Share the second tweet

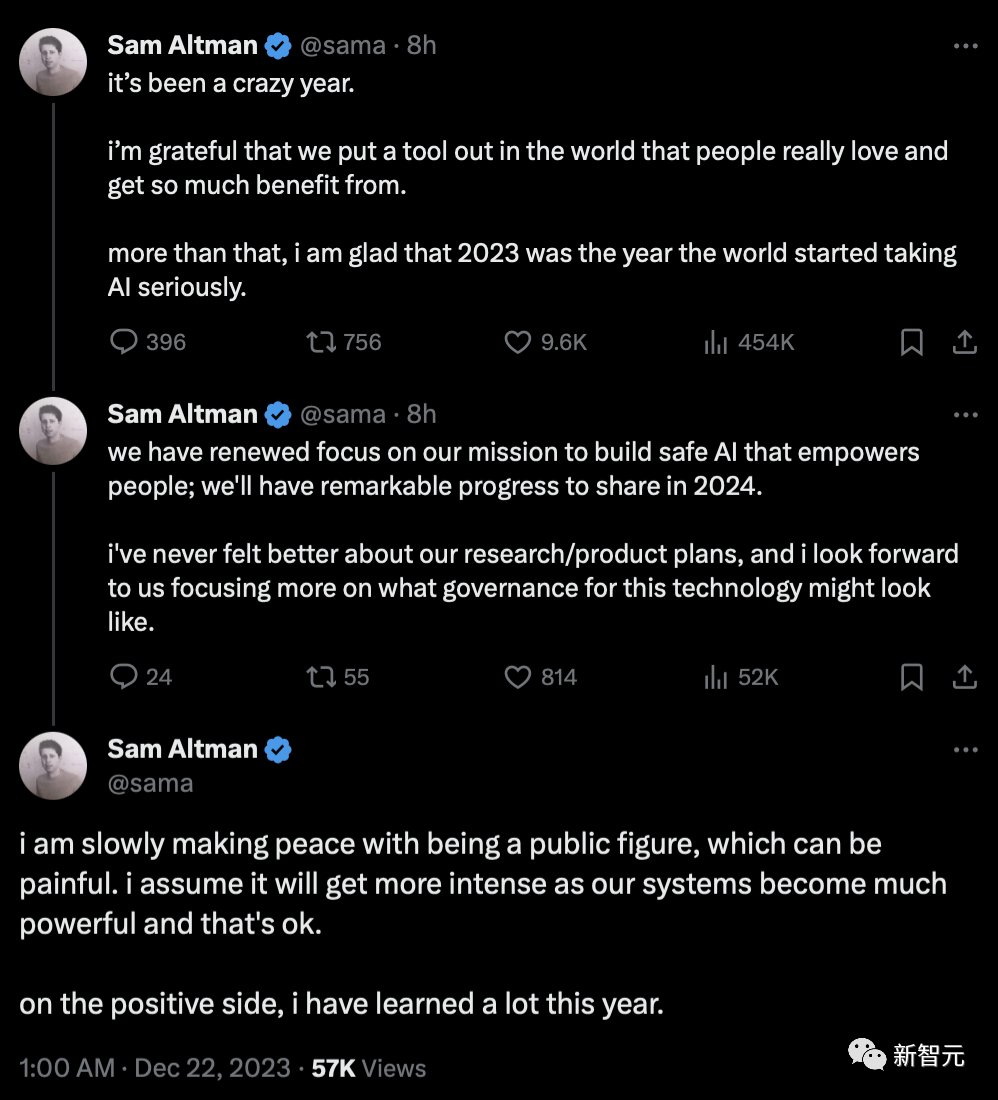[x=964, y=677]
